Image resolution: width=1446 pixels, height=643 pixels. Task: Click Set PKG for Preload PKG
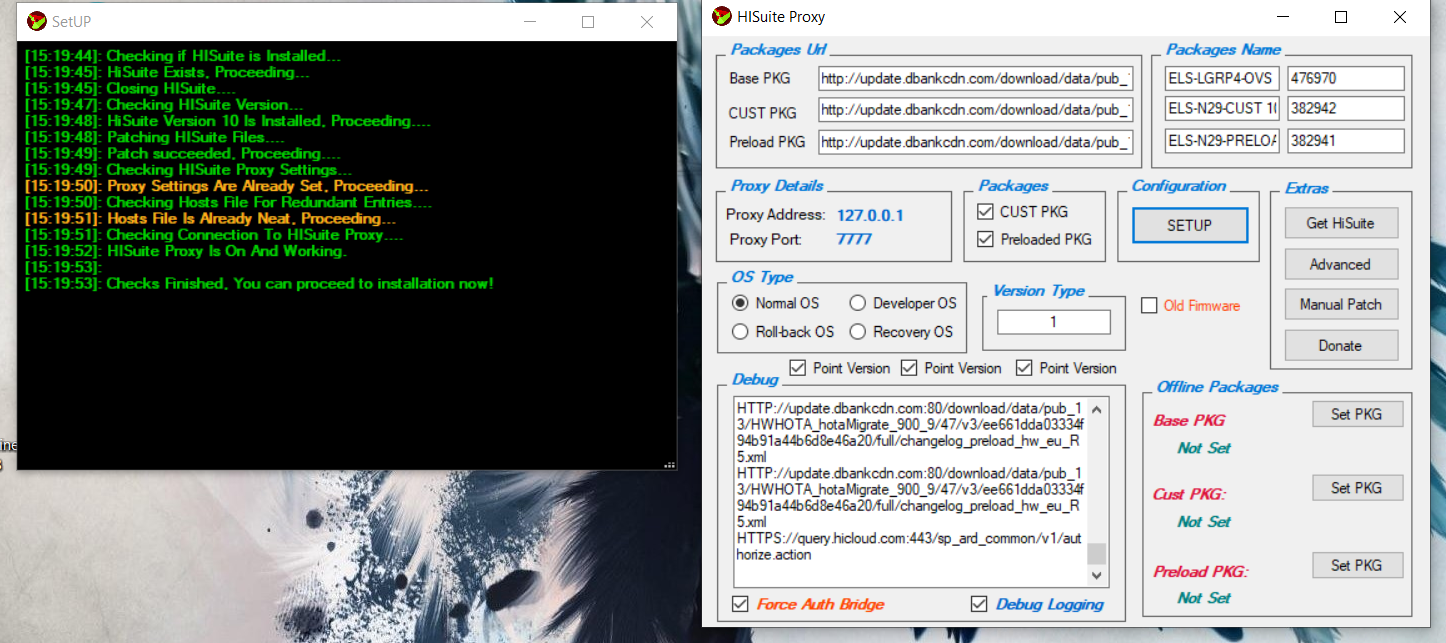pos(1357,565)
